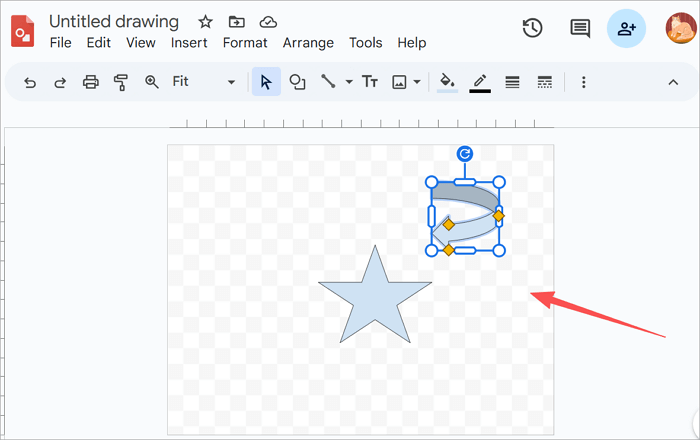Open the Fit zoom level dropdown
The image size is (700, 440).
204,82
